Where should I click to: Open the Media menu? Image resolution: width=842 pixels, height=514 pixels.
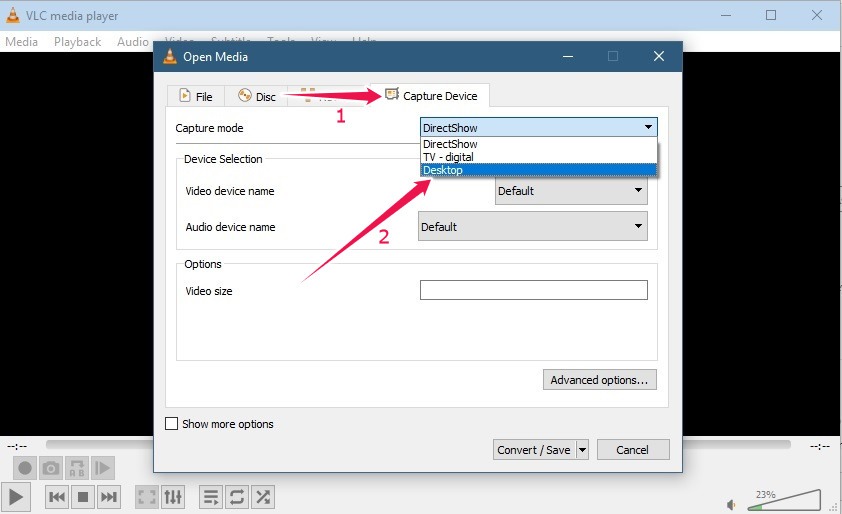coord(21,41)
